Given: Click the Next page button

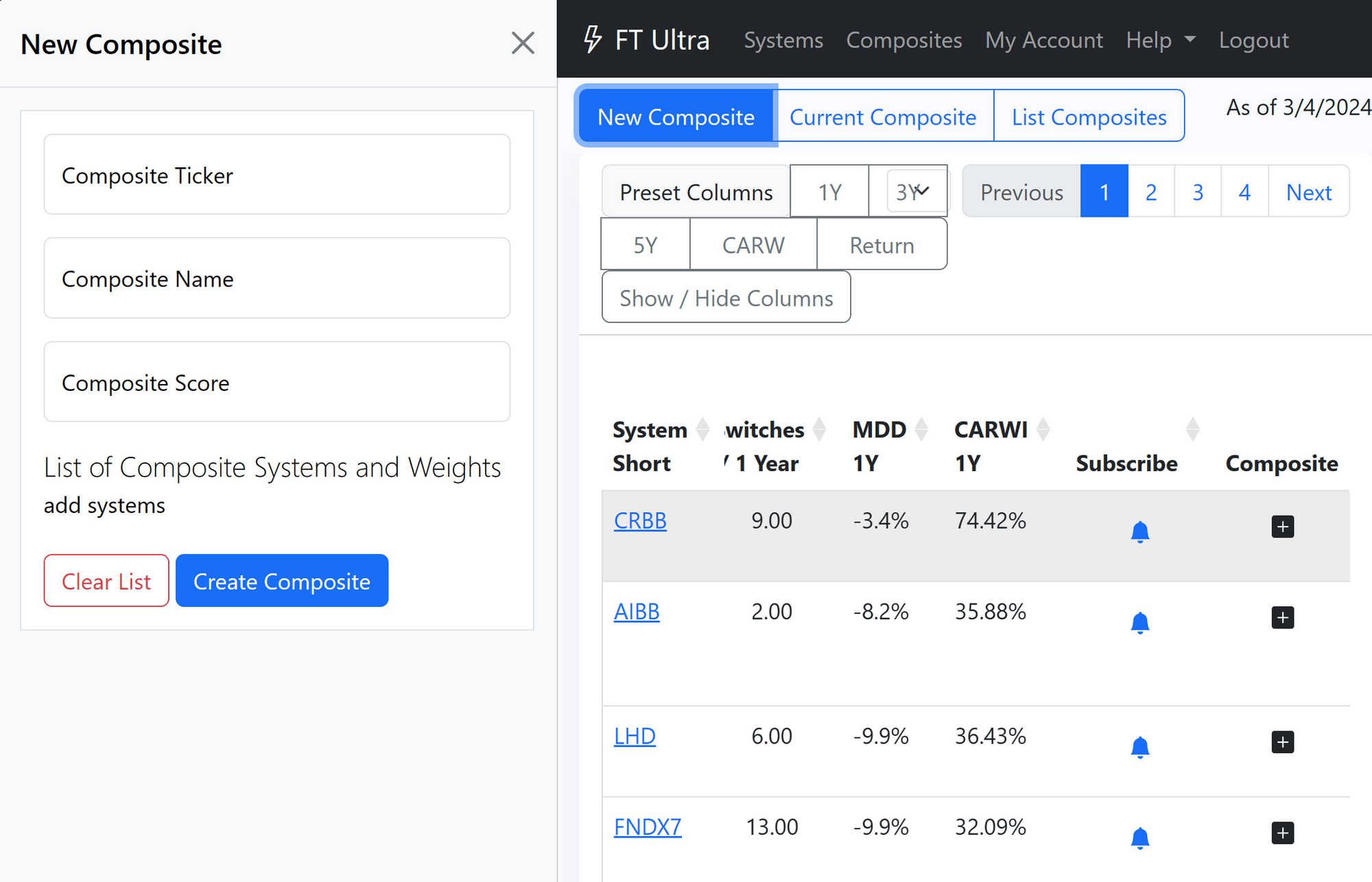Looking at the screenshot, I should point(1308,191).
